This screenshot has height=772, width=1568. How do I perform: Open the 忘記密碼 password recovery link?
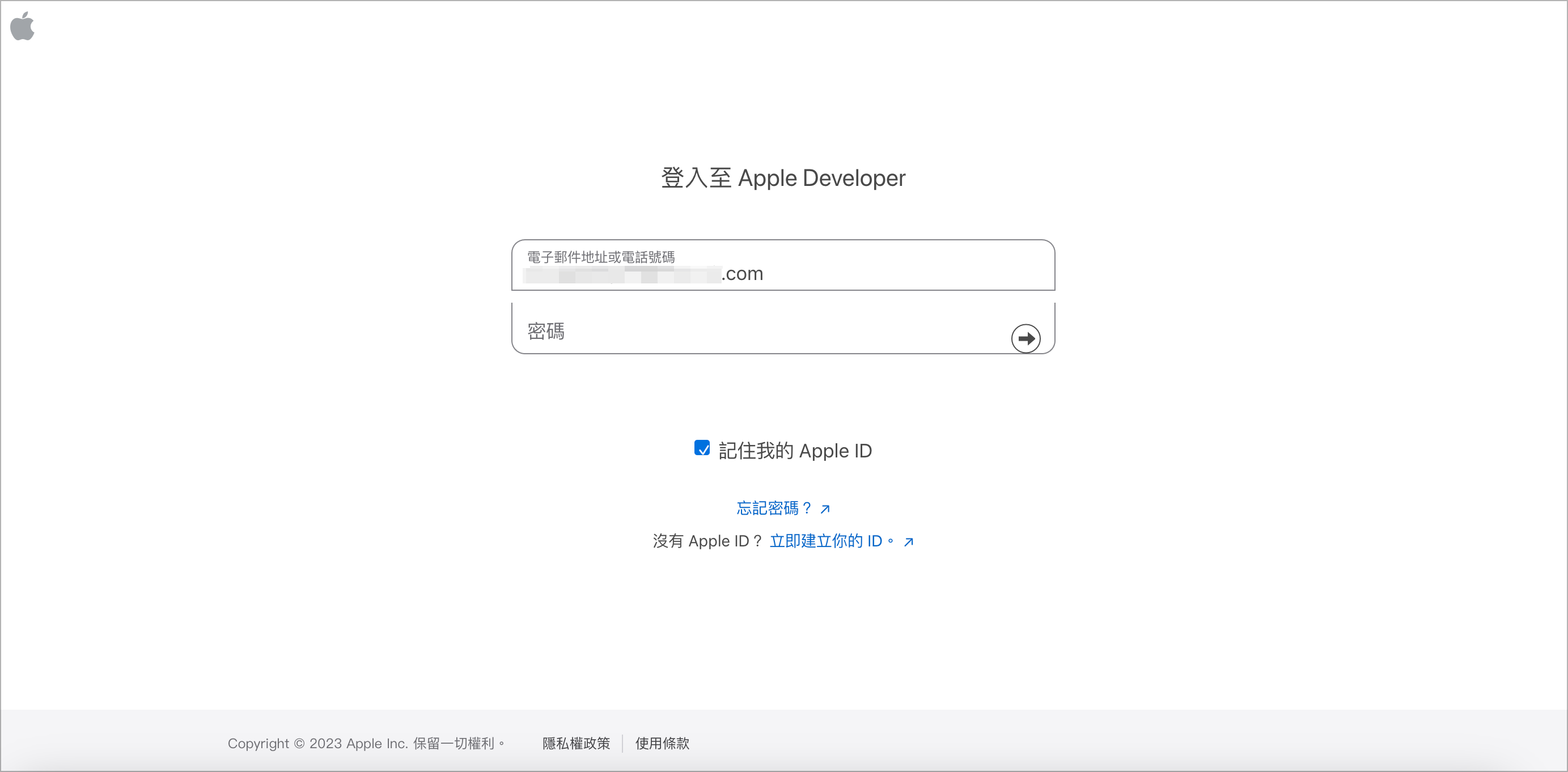tap(773, 508)
